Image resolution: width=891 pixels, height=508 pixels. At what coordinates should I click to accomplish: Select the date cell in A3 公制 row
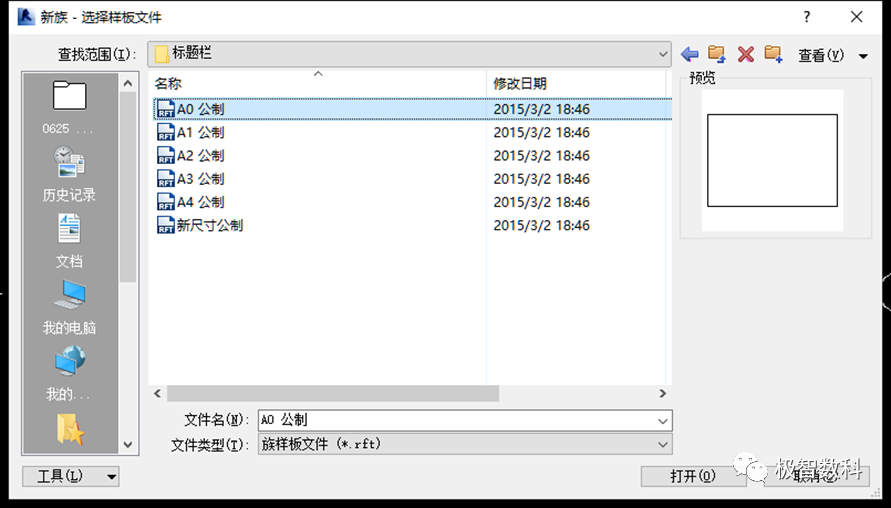542,179
